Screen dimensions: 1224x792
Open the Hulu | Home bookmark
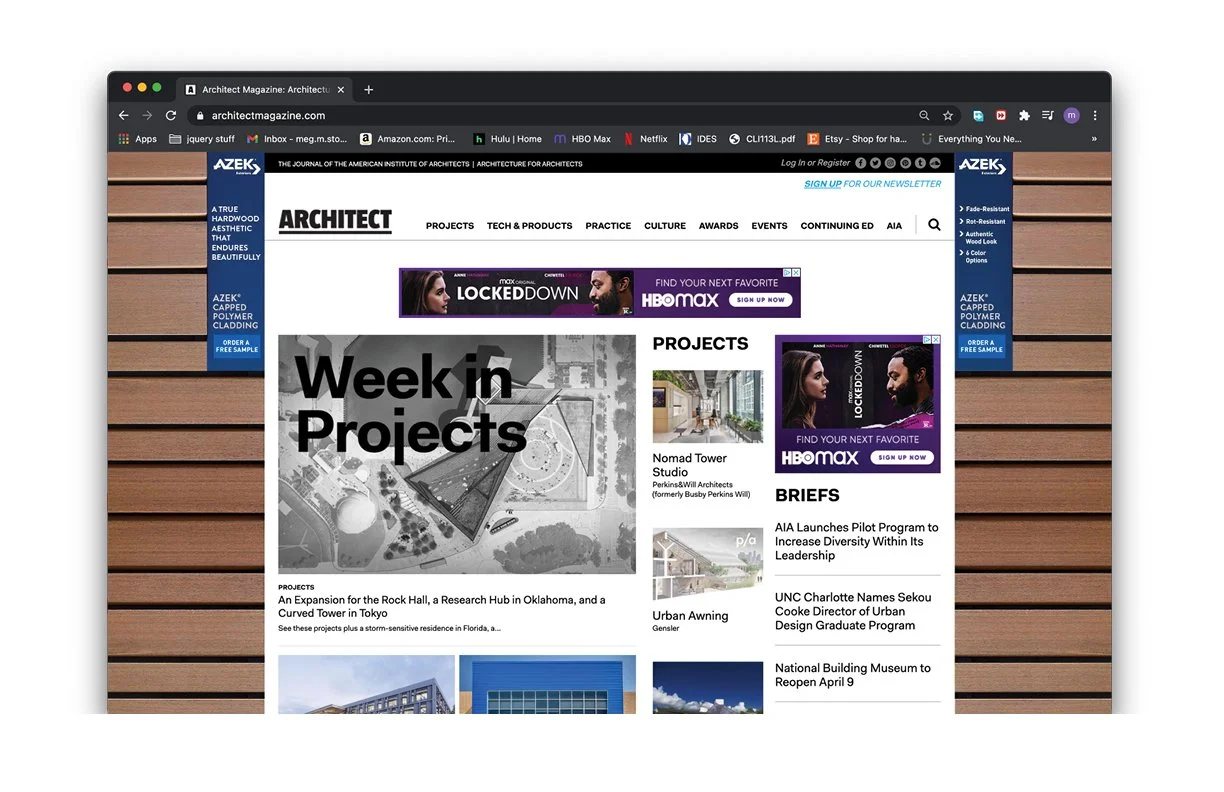point(508,139)
